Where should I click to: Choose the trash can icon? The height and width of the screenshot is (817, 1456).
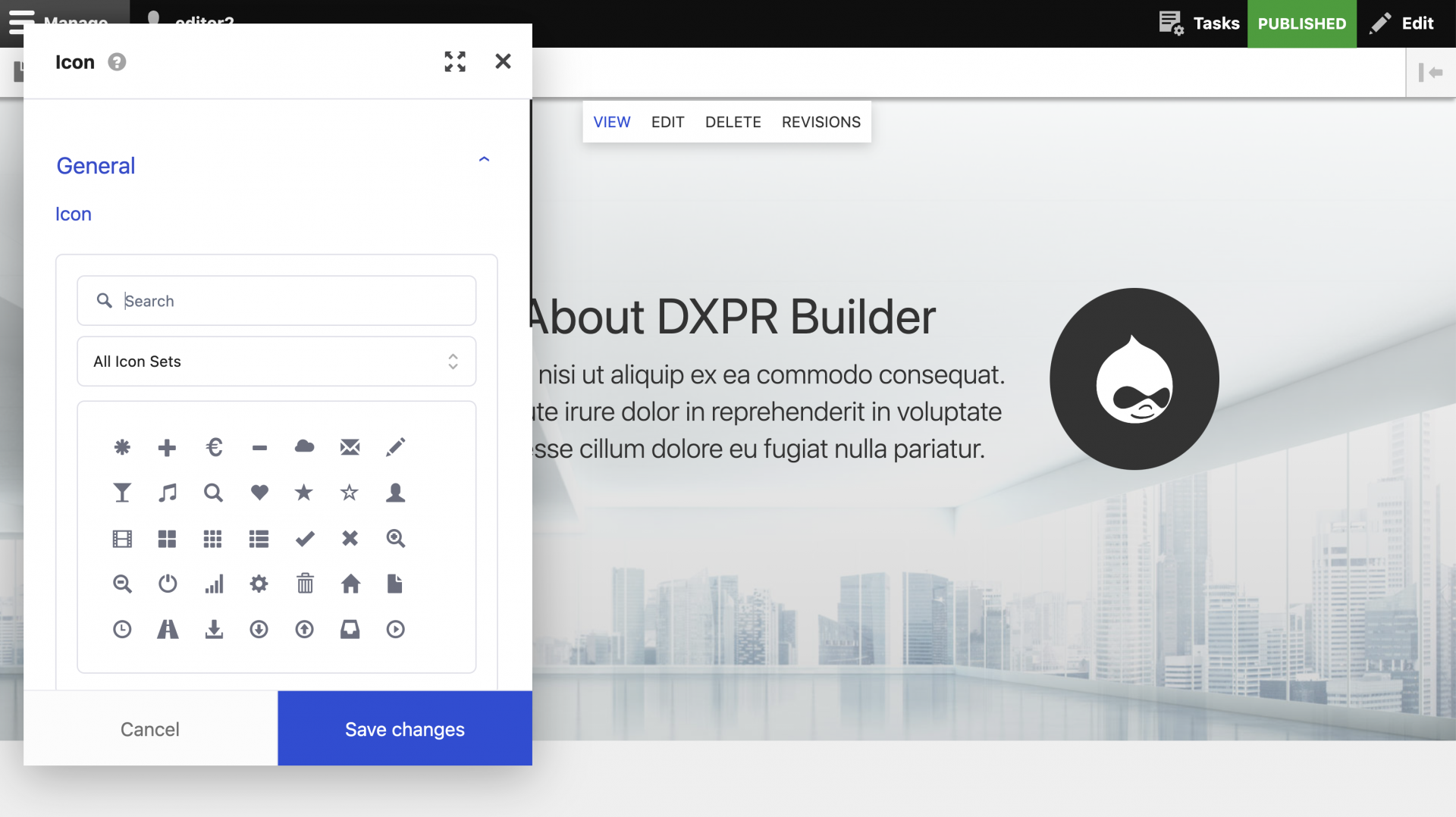coord(305,584)
